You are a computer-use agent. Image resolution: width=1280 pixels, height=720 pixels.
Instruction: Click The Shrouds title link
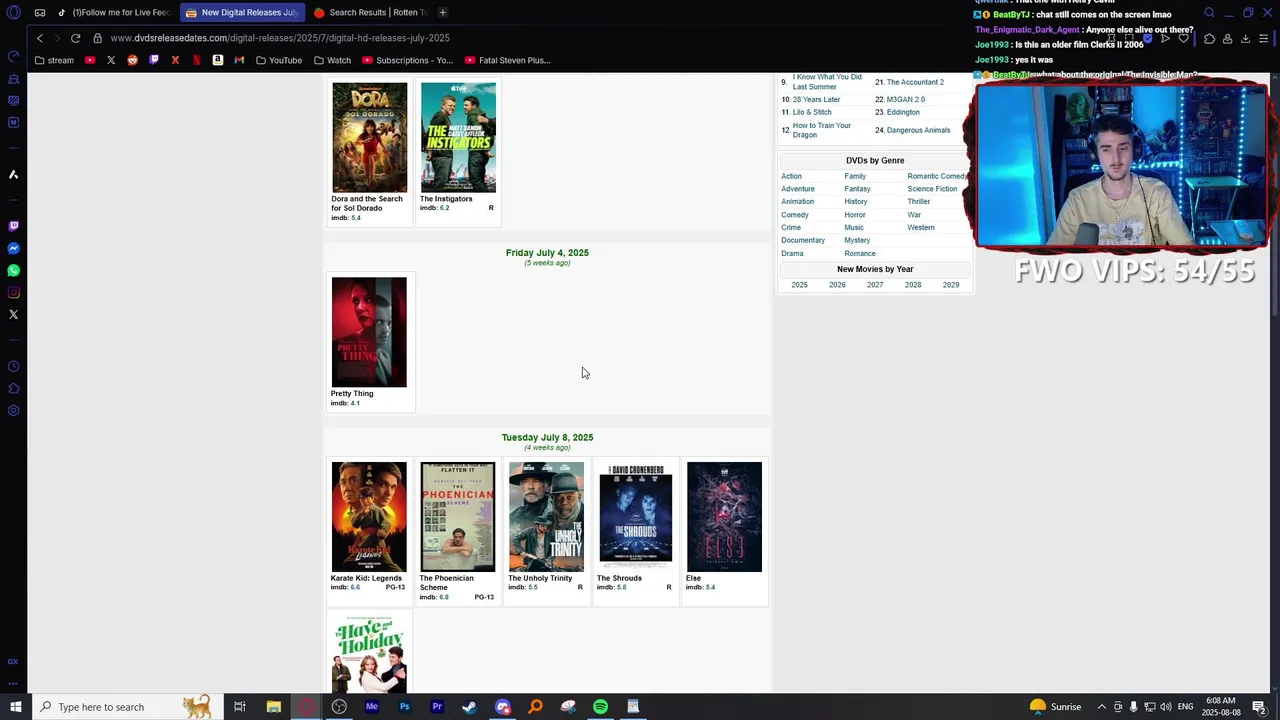click(x=619, y=578)
